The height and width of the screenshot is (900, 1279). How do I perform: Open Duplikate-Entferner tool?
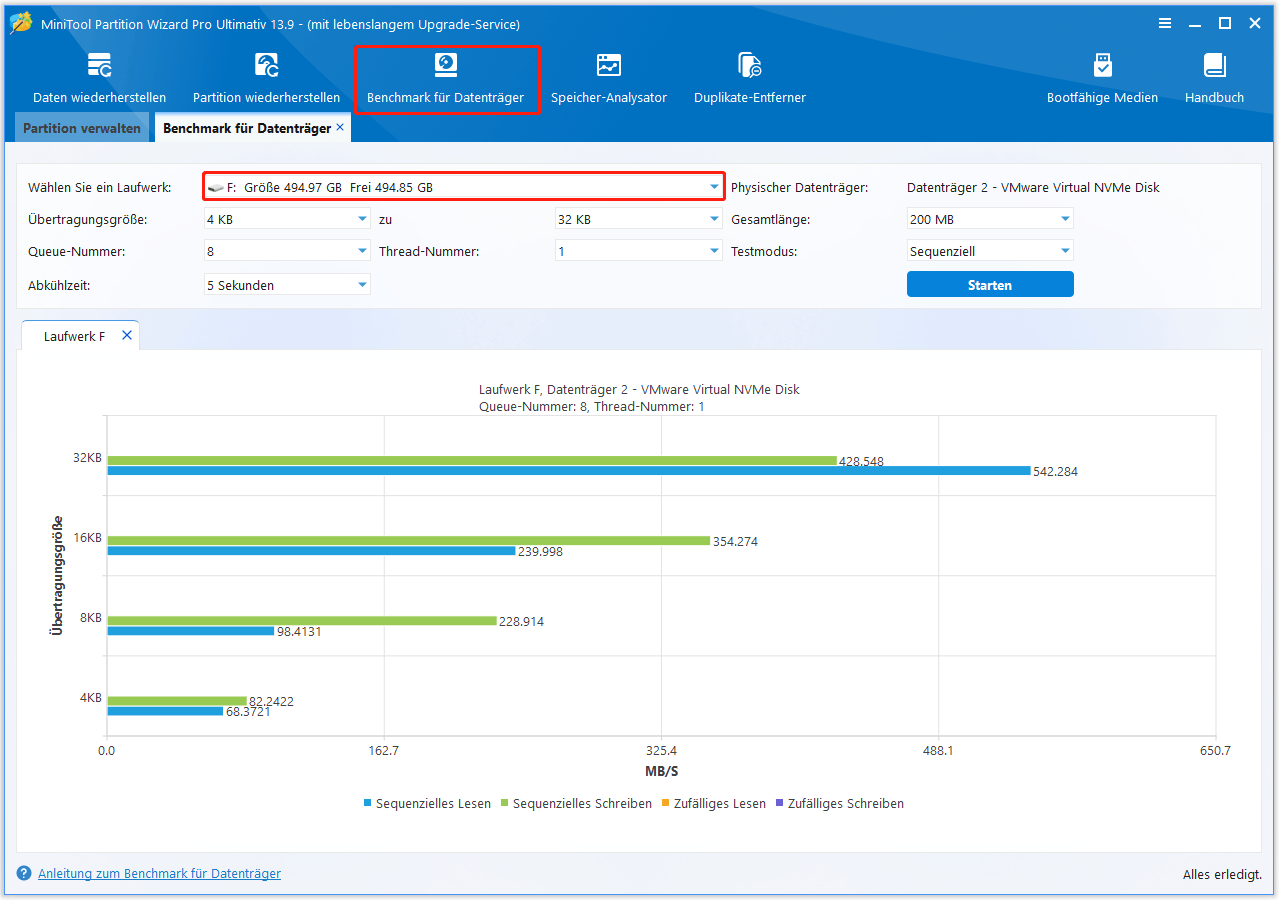click(x=750, y=78)
